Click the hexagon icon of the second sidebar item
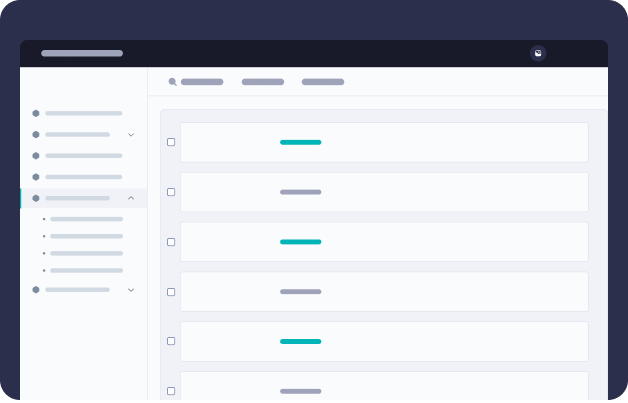 tap(36, 134)
